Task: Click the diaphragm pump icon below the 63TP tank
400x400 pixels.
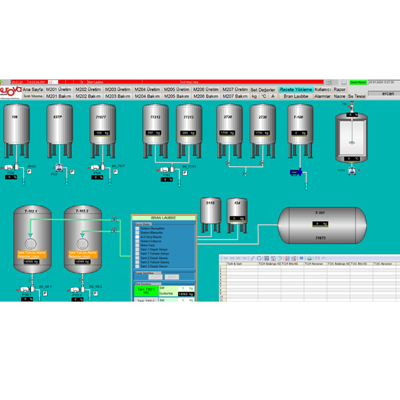Action: click(59, 168)
